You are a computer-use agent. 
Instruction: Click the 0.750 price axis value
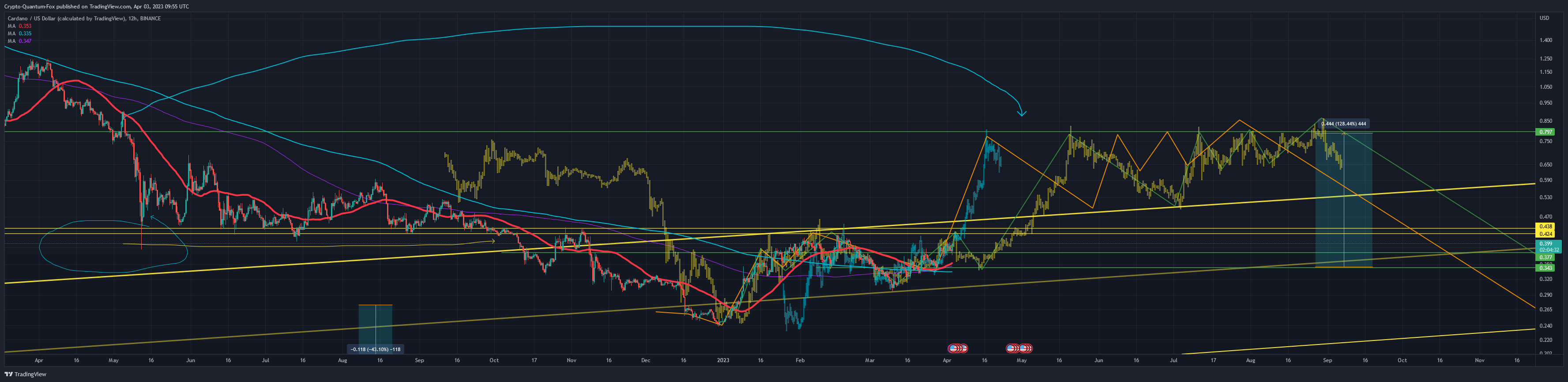pos(1545,141)
